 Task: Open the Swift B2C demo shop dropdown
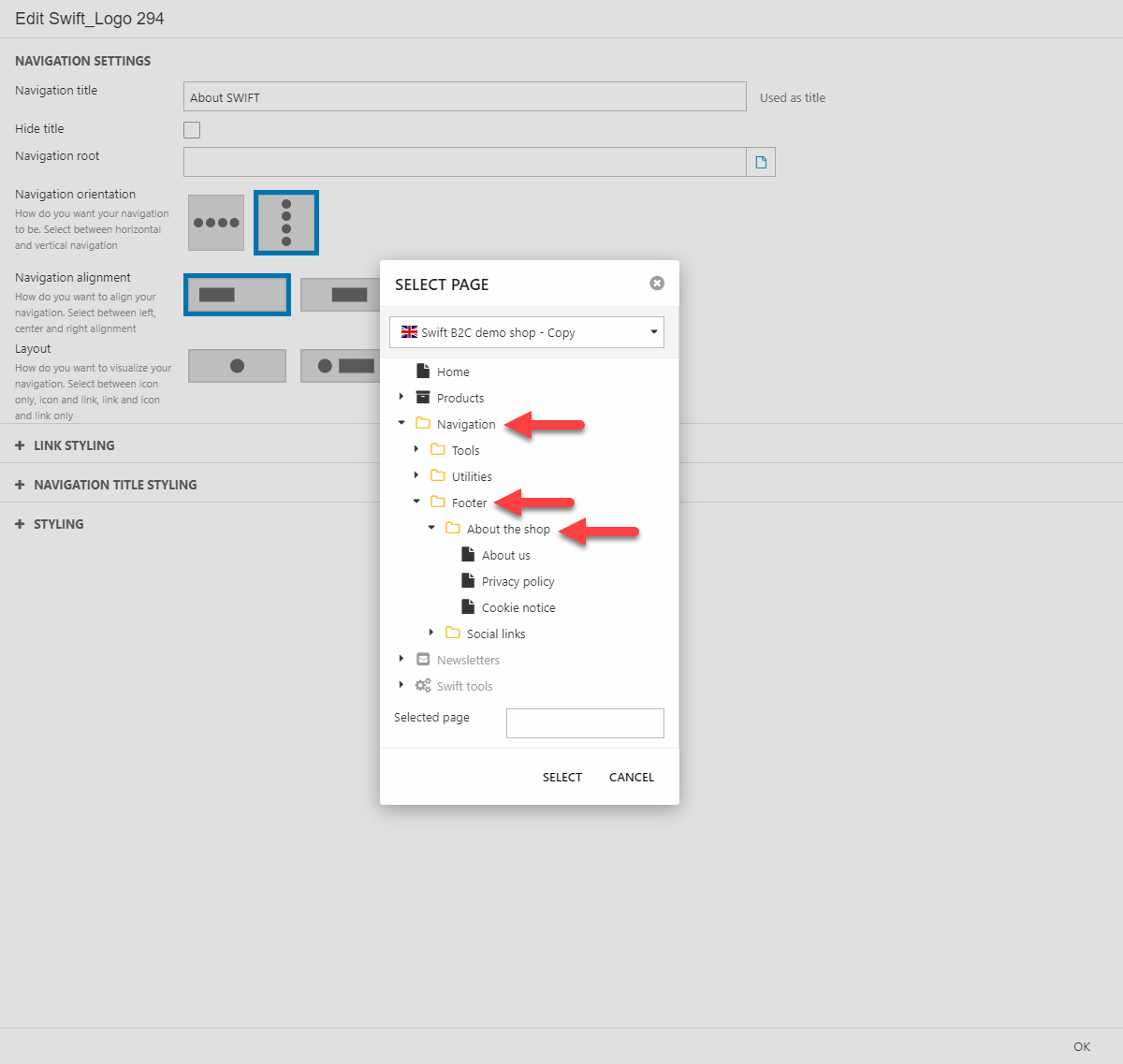pos(527,332)
